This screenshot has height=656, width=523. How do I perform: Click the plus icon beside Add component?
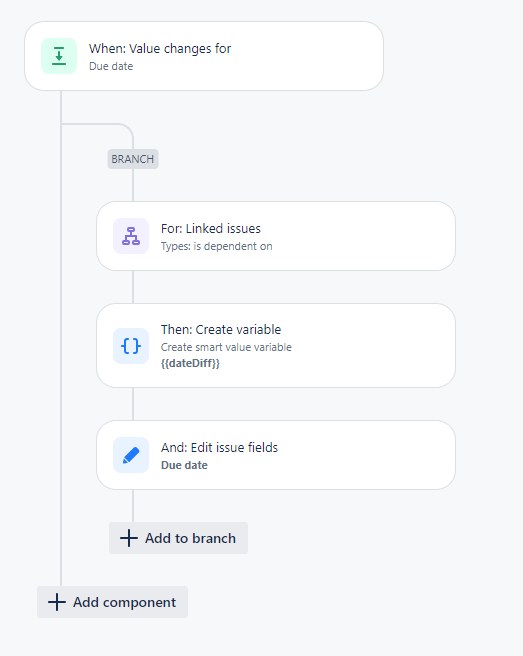point(57,602)
